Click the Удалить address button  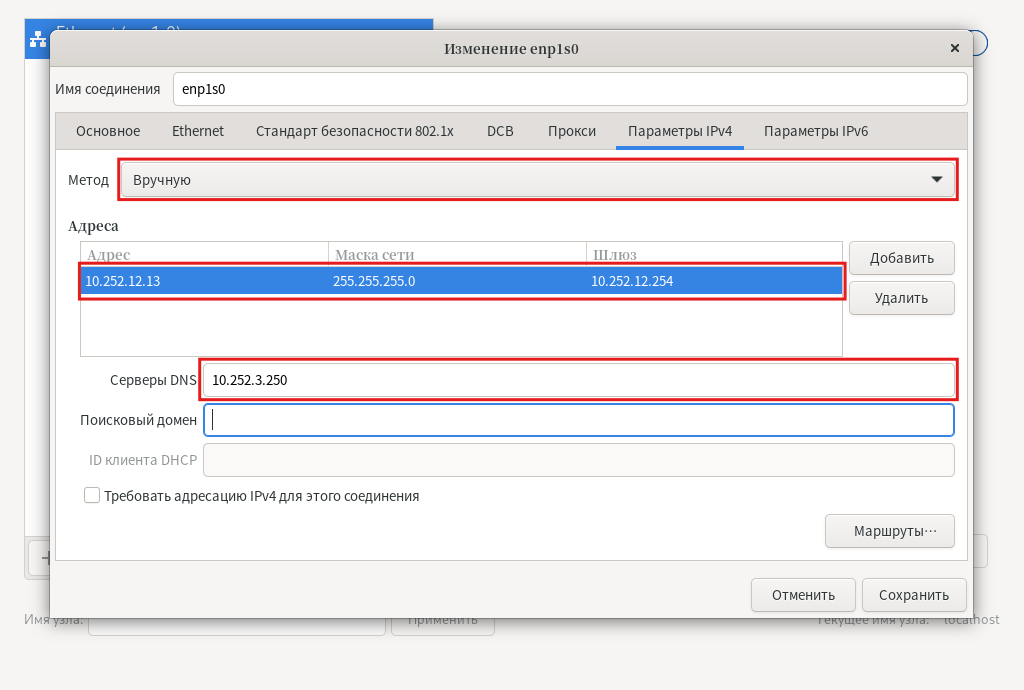point(901,298)
